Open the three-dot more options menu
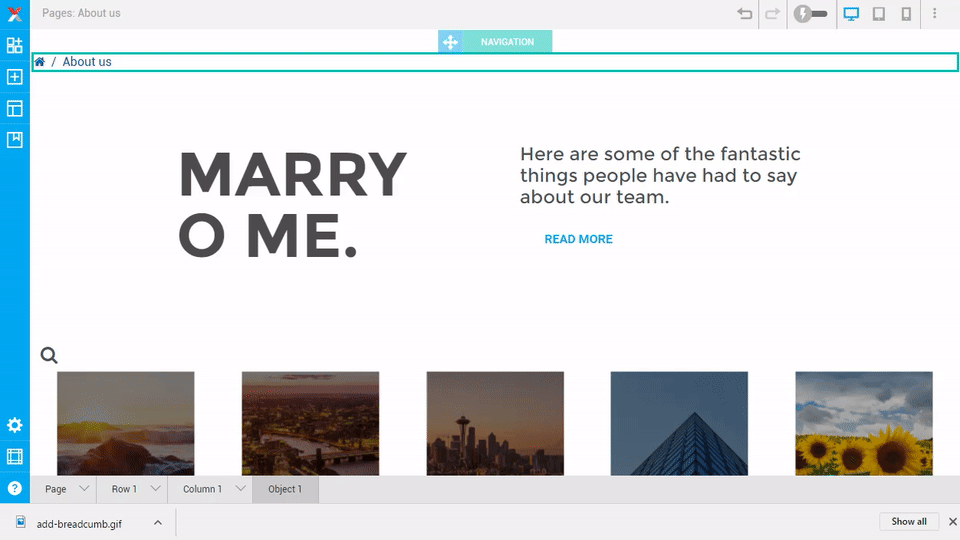Screen dimensions: 960x540 934,13
